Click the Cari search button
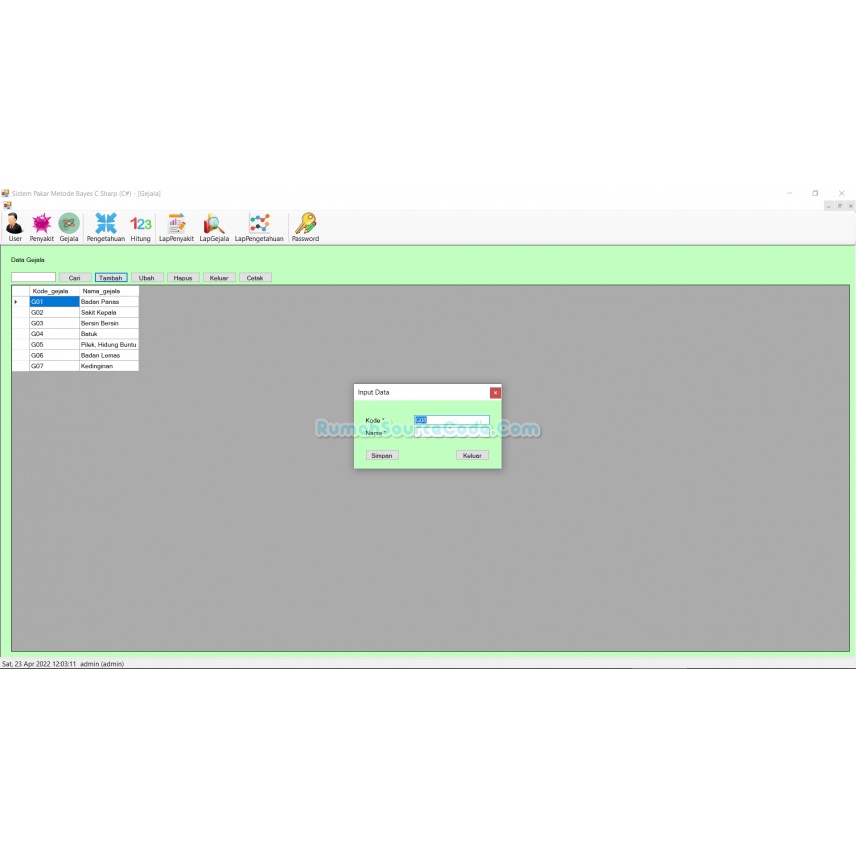The height and width of the screenshot is (856, 856). pos(75,278)
